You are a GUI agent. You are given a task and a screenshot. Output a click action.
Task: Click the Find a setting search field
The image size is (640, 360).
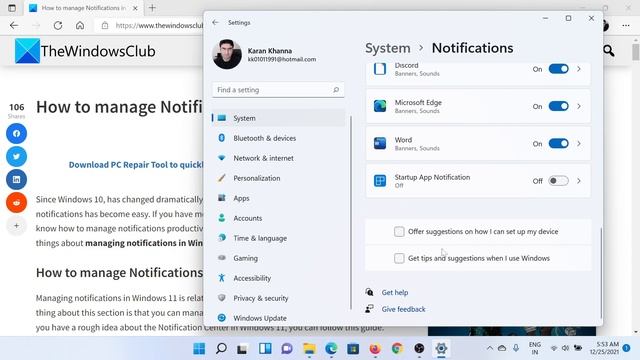pos(278,90)
